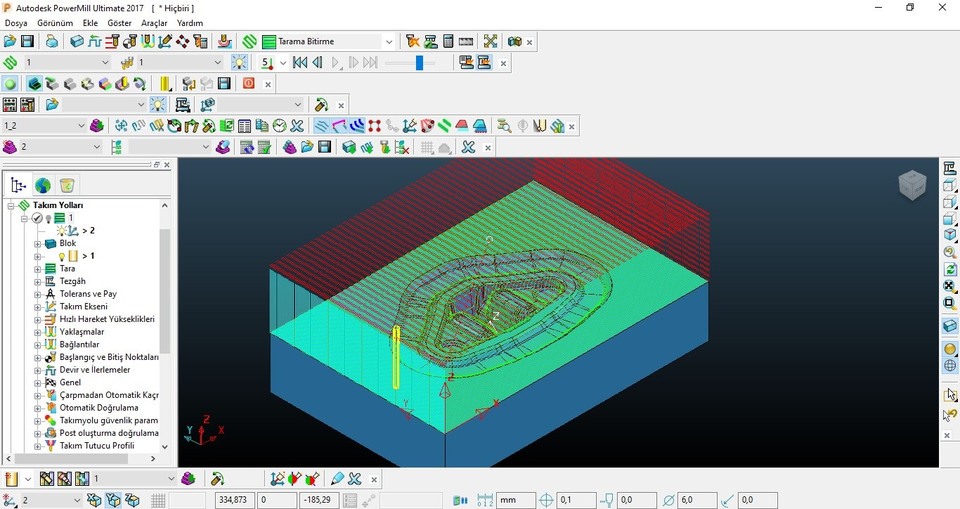Toggle tool lightbulb beside > 1 in tree
Image resolution: width=960 pixels, height=509 pixels.
tap(61, 256)
